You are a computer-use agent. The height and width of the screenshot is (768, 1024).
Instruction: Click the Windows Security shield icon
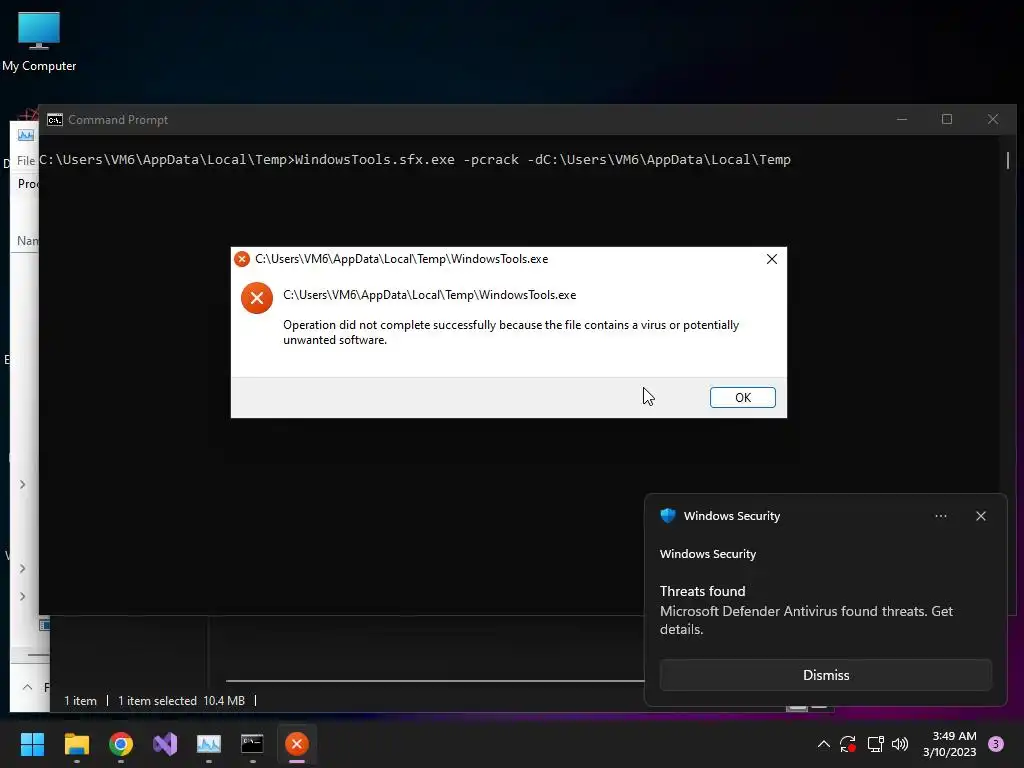(667, 516)
